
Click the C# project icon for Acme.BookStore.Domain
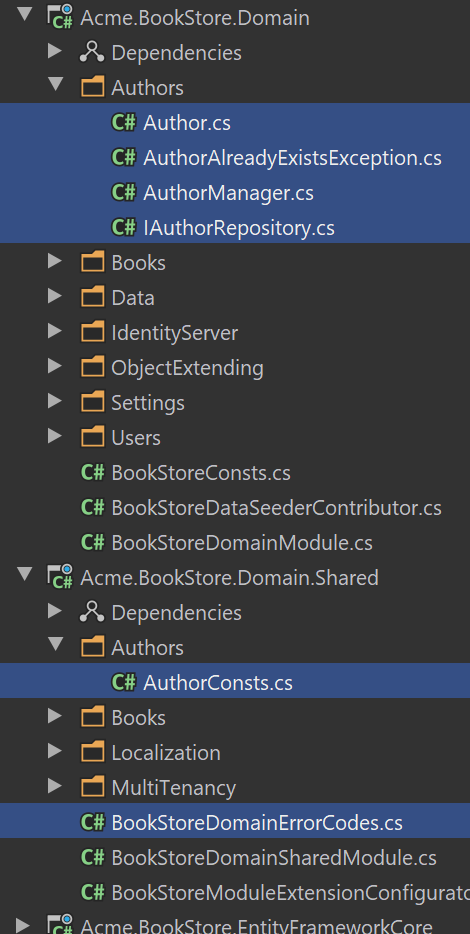[x=60, y=17]
